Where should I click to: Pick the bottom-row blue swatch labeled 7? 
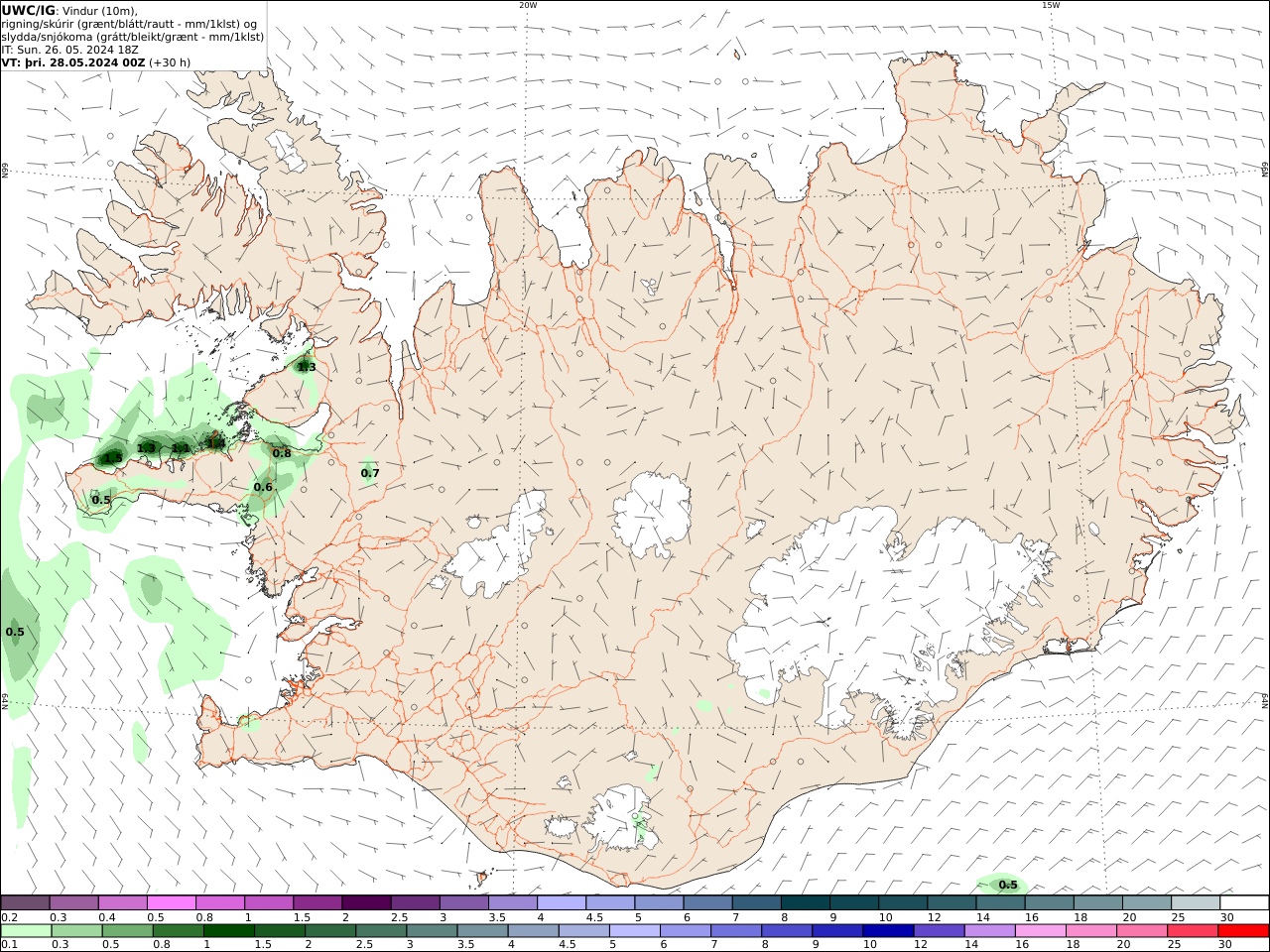734,930
